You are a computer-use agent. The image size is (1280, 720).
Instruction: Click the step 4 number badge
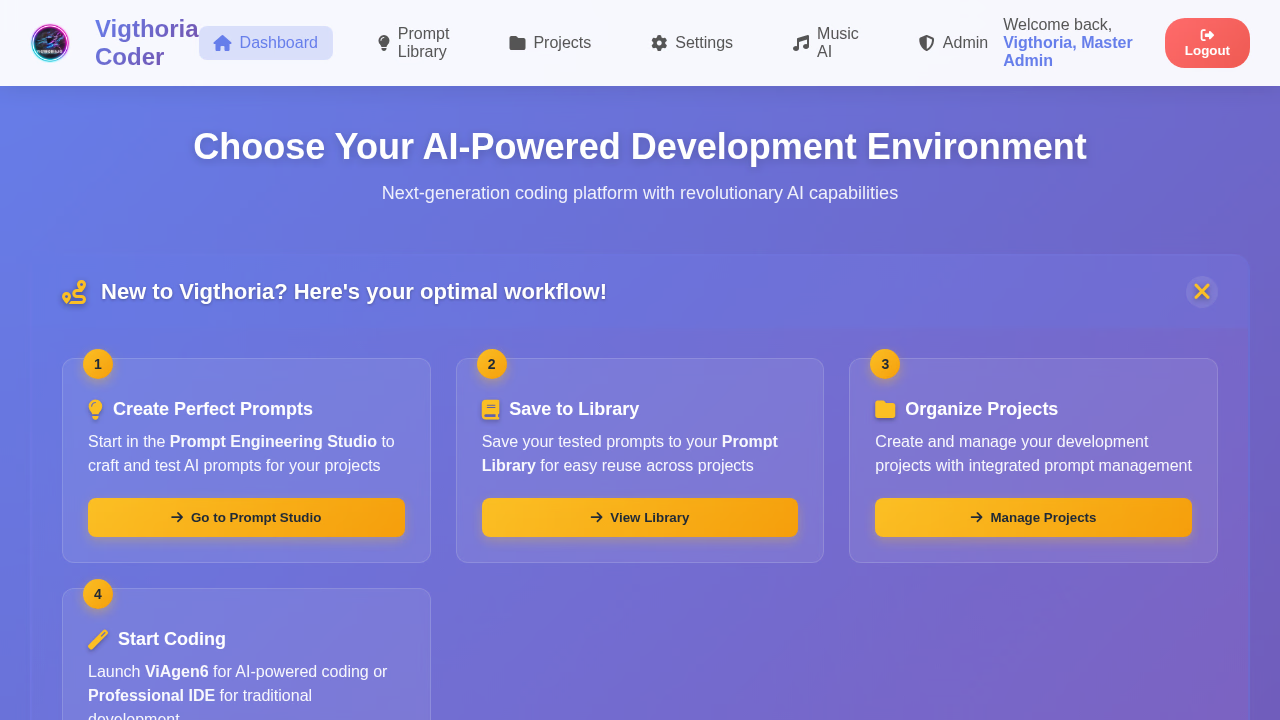click(97, 593)
